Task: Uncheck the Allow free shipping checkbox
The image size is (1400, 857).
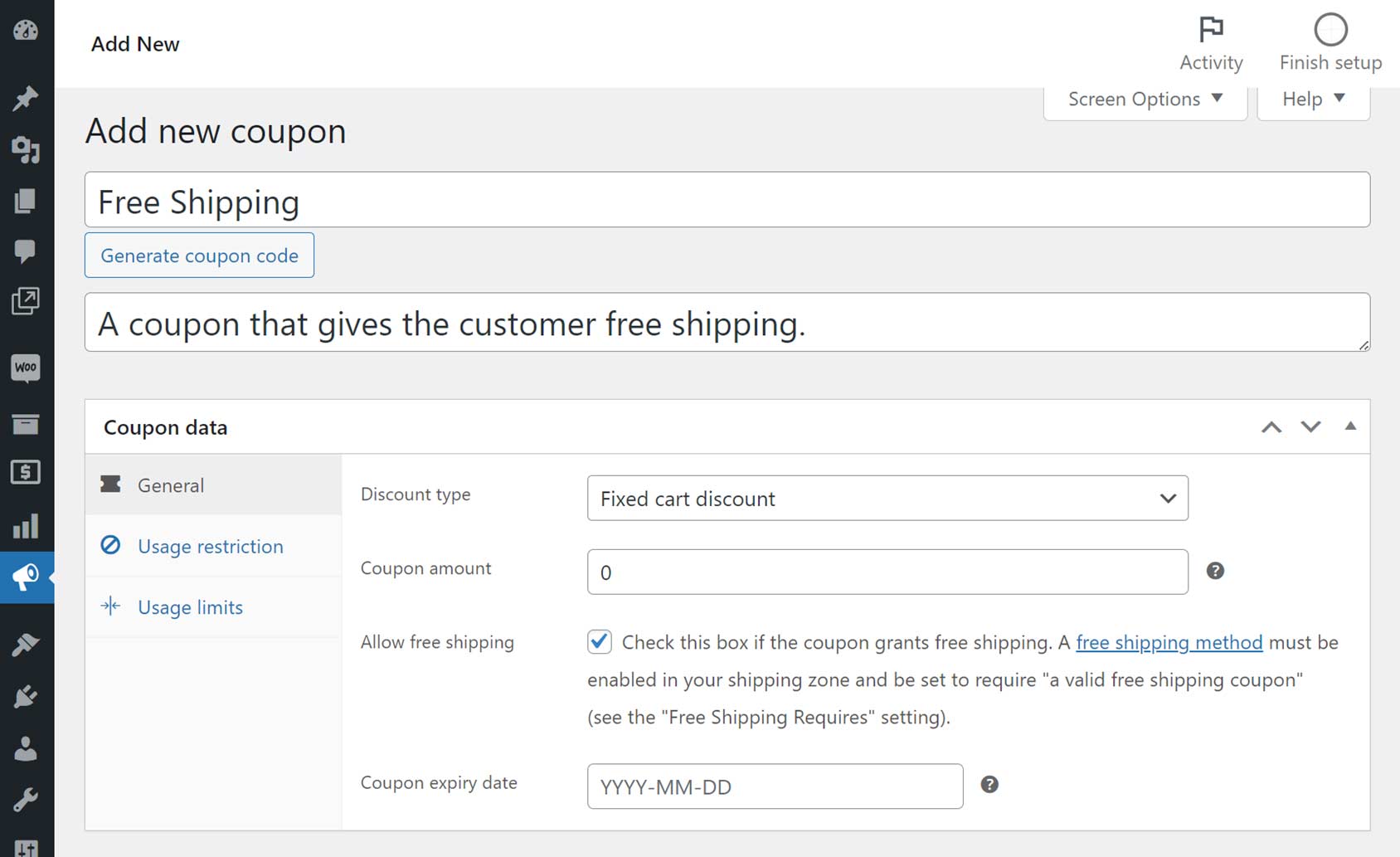Action: pos(600,641)
